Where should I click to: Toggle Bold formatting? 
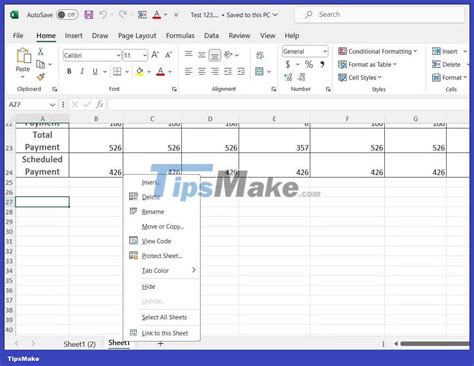(69, 71)
